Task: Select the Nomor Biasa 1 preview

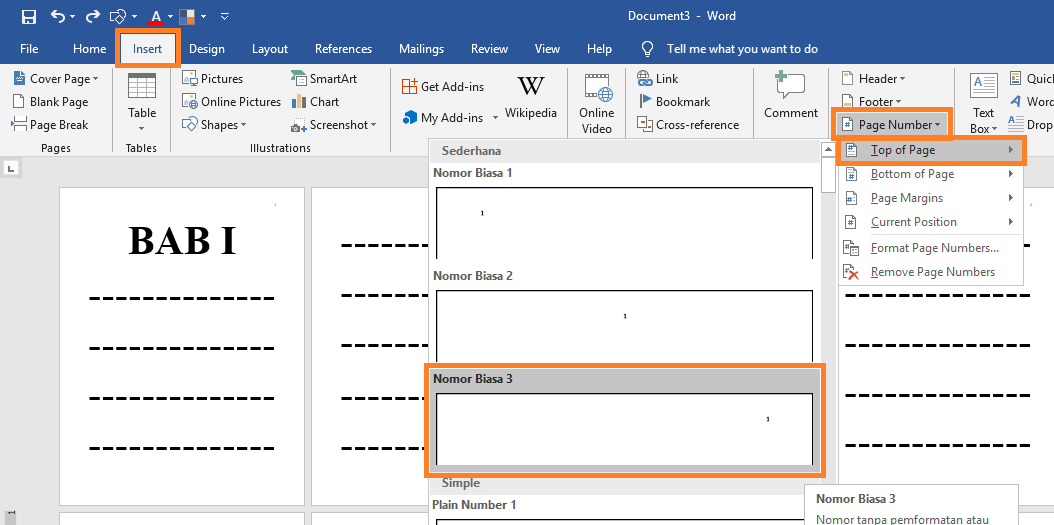Action: (x=624, y=223)
